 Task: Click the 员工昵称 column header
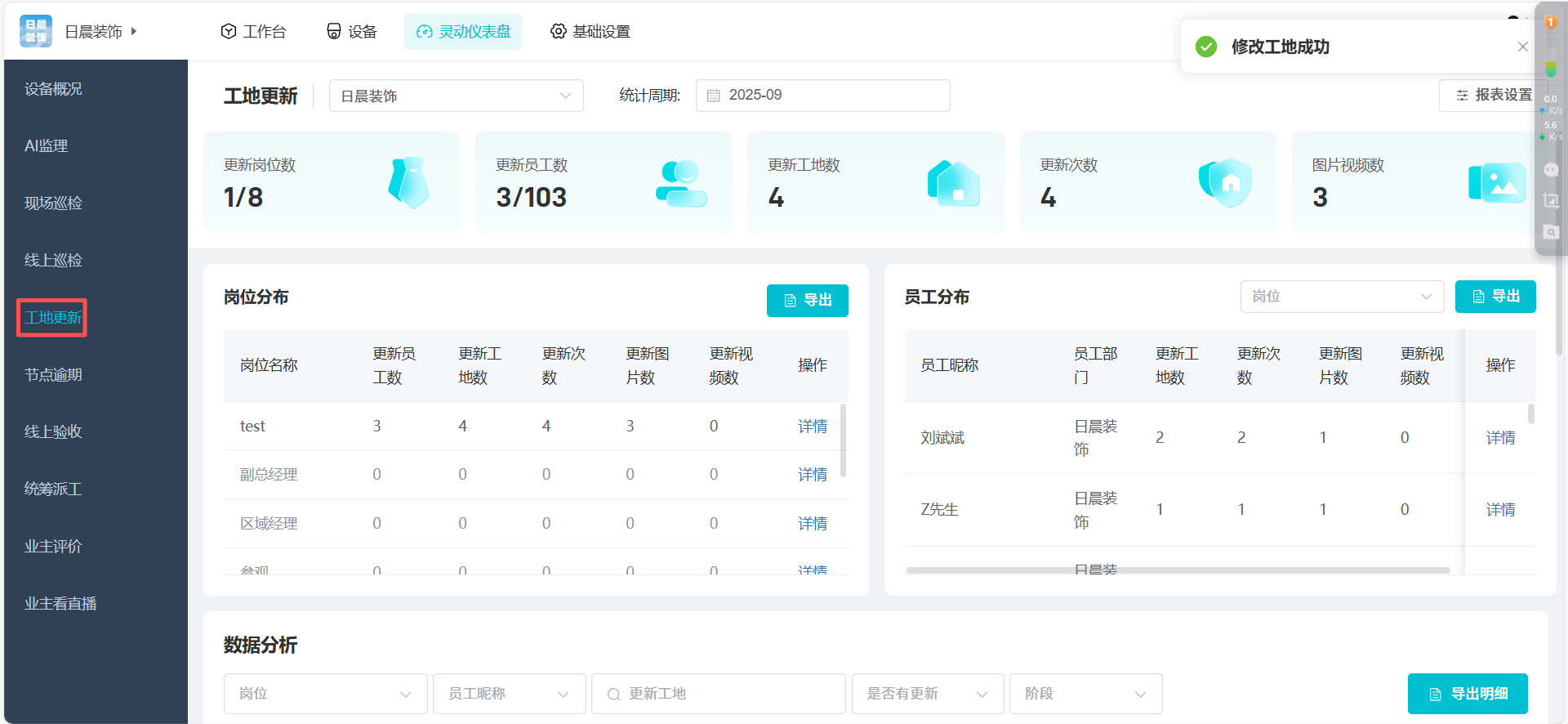(949, 365)
